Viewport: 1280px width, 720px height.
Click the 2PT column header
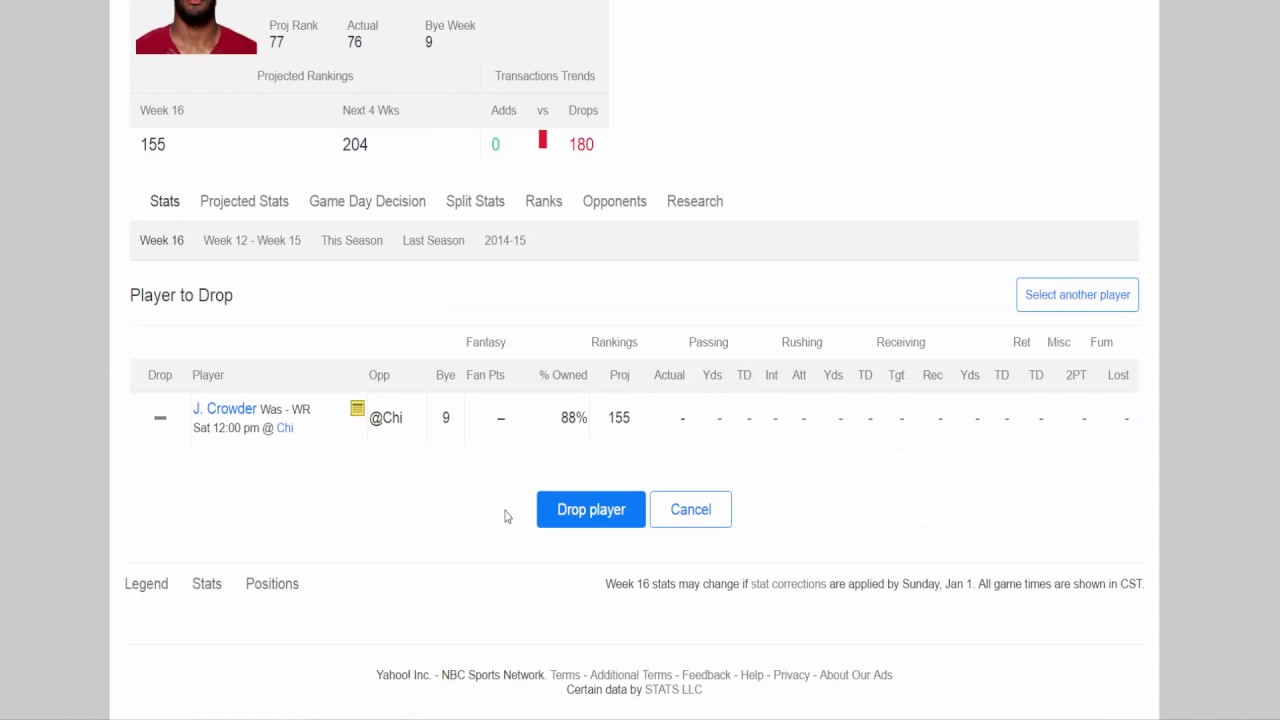pos(1076,375)
